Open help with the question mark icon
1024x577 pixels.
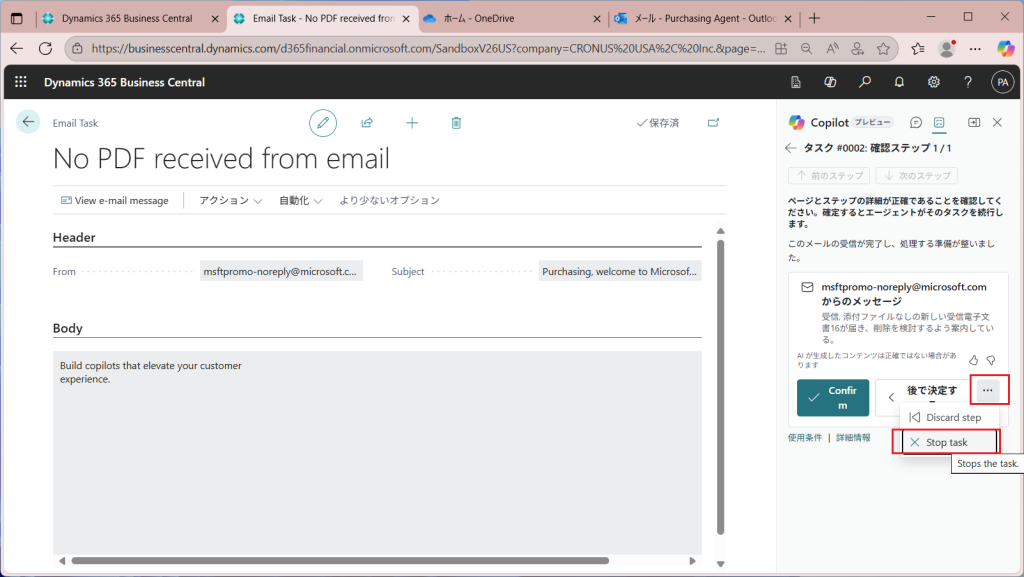pyautogui.click(x=968, y=82)
